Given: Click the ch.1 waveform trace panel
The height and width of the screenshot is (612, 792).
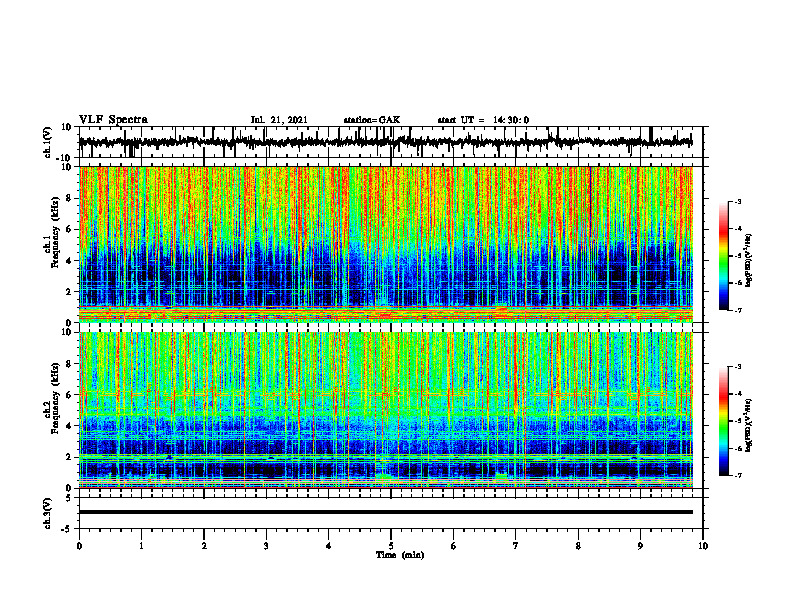Looking at the screenshot, I should pyautogui.click(x=391, y=142).
